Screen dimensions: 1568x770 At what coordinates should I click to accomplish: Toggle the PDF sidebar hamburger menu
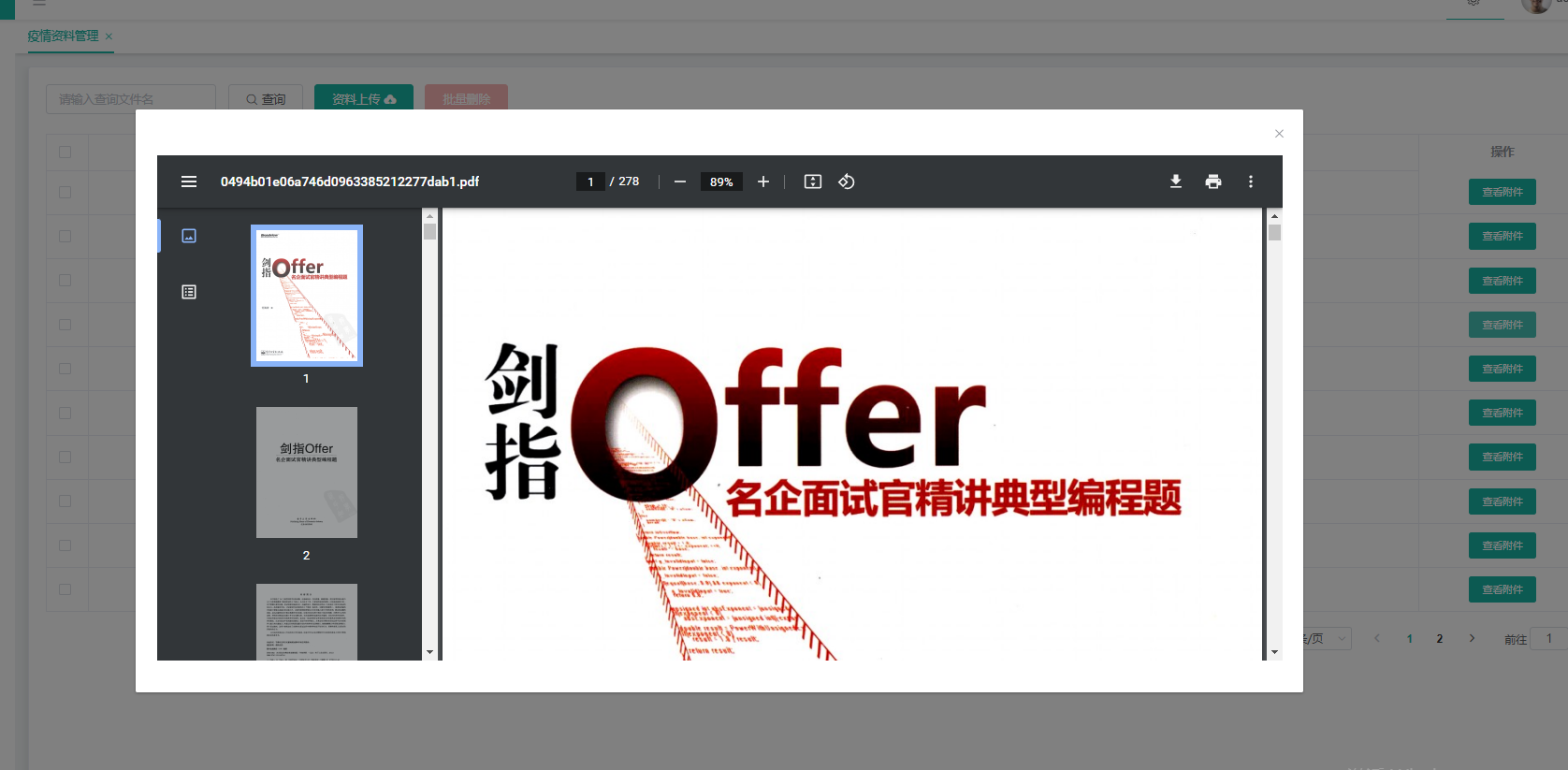click(x=189, y=182)
